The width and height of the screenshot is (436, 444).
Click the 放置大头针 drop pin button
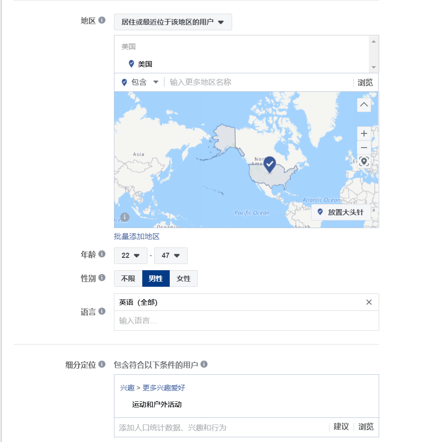point(341,212)
